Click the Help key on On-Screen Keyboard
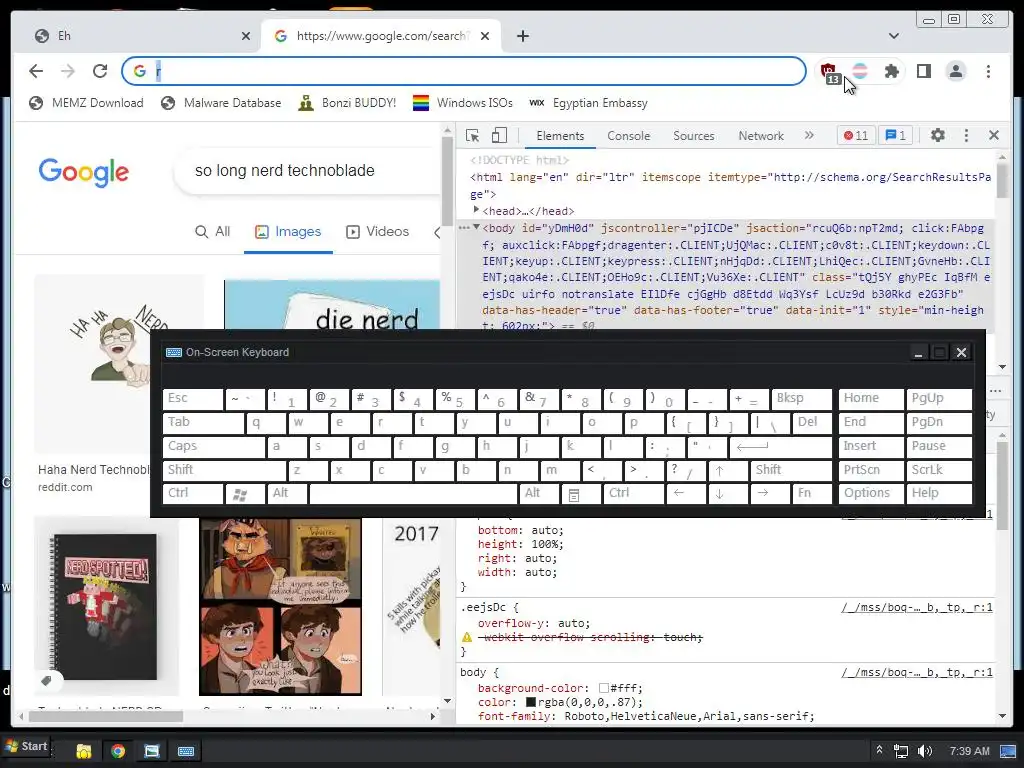 point(938,494)
